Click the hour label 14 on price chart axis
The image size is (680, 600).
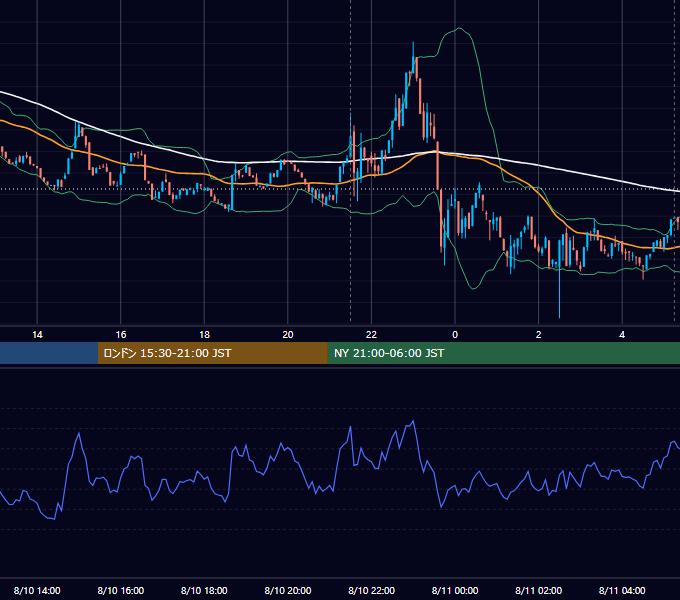point(37,335)
